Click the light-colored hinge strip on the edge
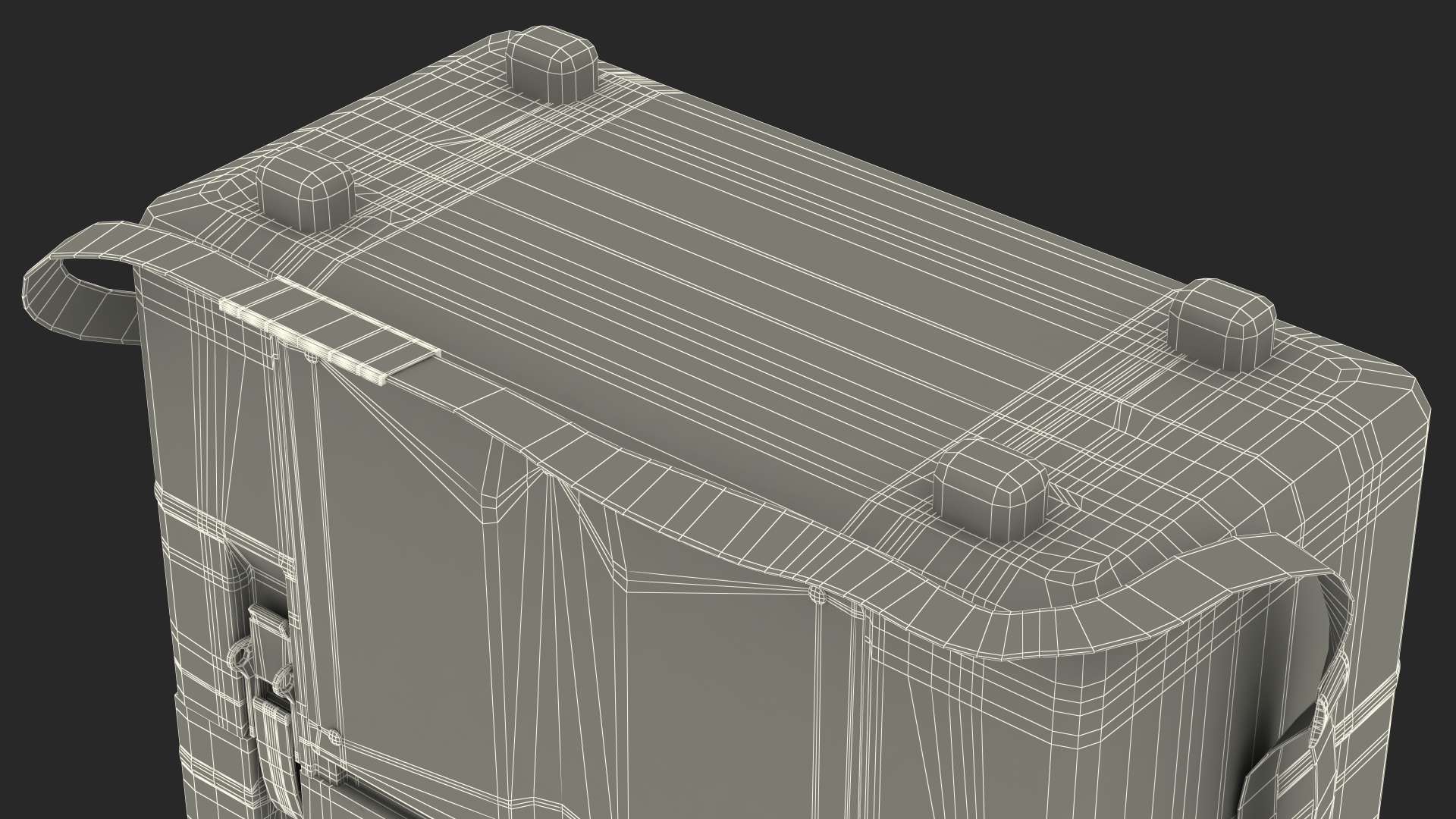The width and height of the screenshot is (1456, 819). pos(328,333)
